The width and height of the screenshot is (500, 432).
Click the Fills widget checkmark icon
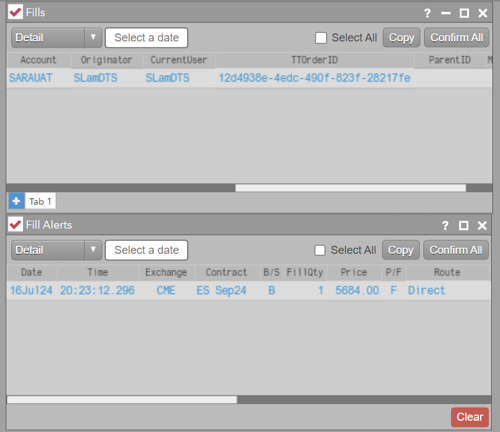point(15,12)
